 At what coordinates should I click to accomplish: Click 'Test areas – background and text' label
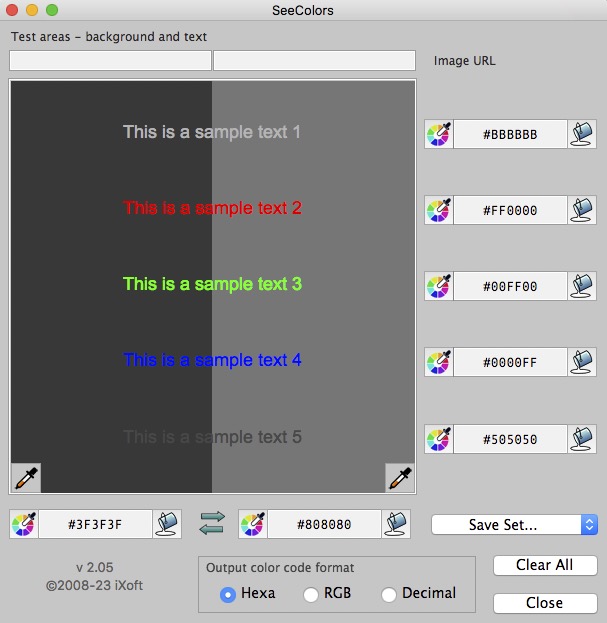(x=109, y=37)
